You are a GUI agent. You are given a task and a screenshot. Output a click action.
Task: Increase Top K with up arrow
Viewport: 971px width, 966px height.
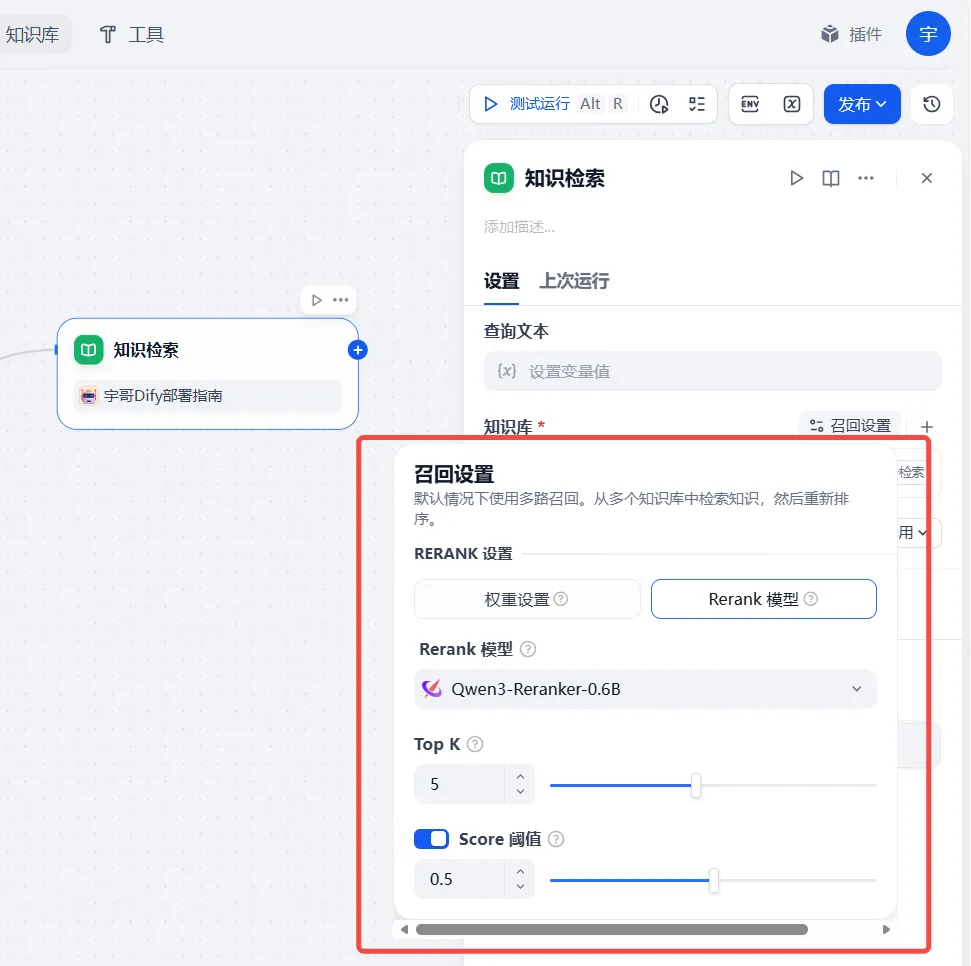point(520,776)
